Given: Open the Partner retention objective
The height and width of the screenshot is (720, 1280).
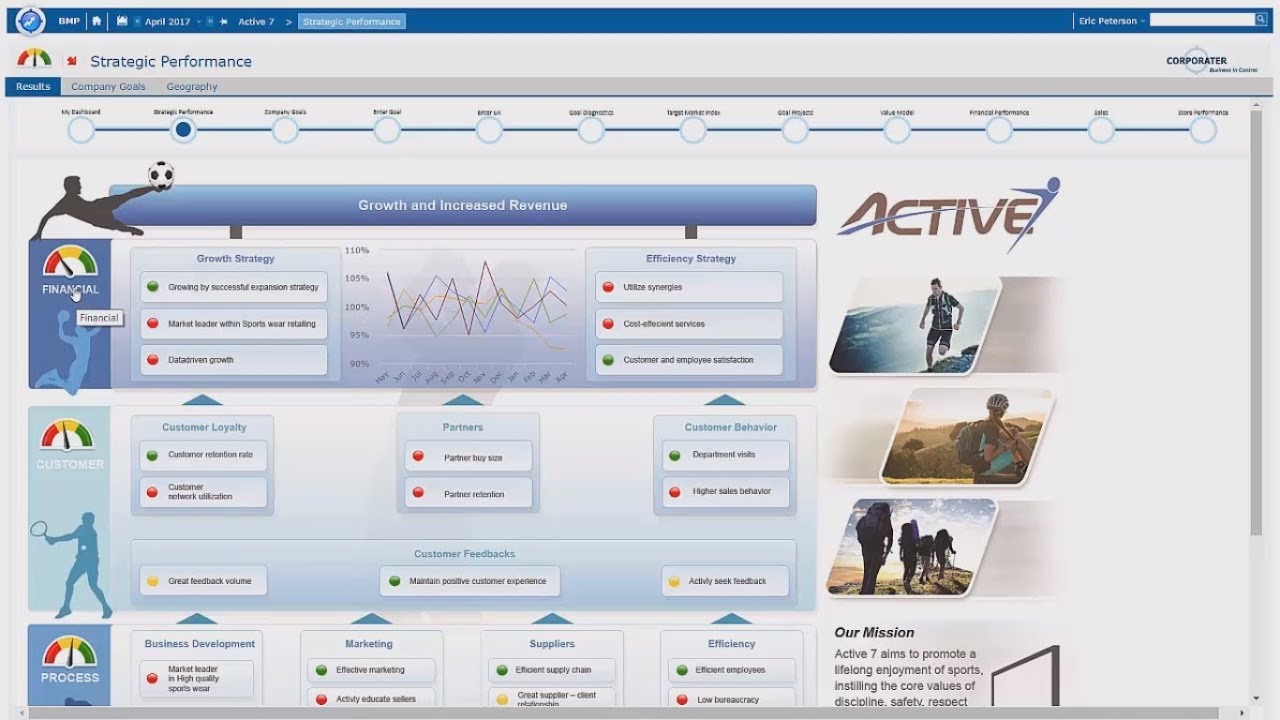Looking at the screenshot, I should coord(469,494).
